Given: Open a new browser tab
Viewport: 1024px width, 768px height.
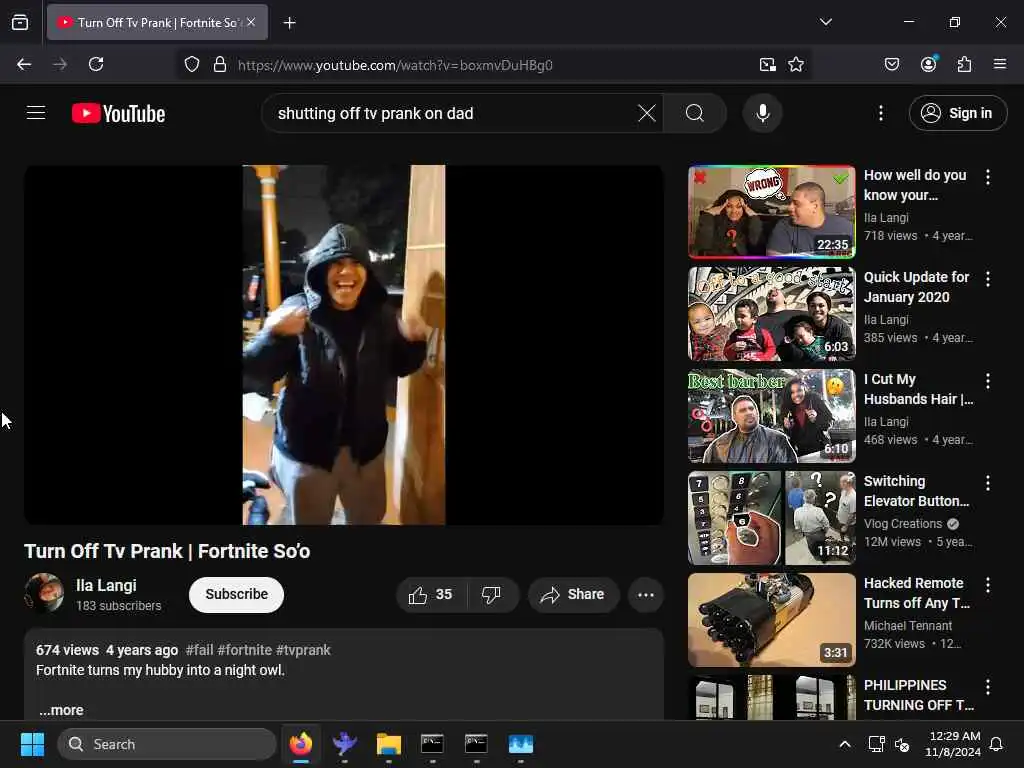Looking at the screenshot, I should coord(289,23).
